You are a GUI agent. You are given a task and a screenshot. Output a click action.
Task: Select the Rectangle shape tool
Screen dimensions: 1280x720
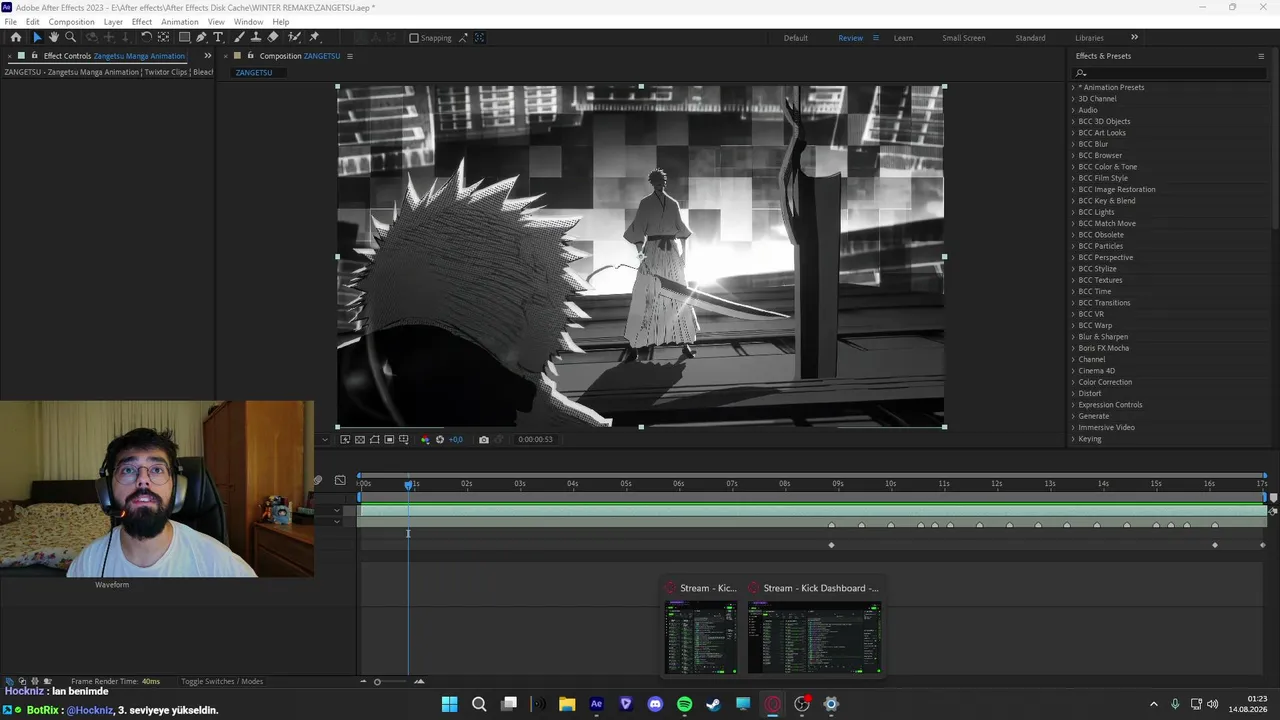184,38
